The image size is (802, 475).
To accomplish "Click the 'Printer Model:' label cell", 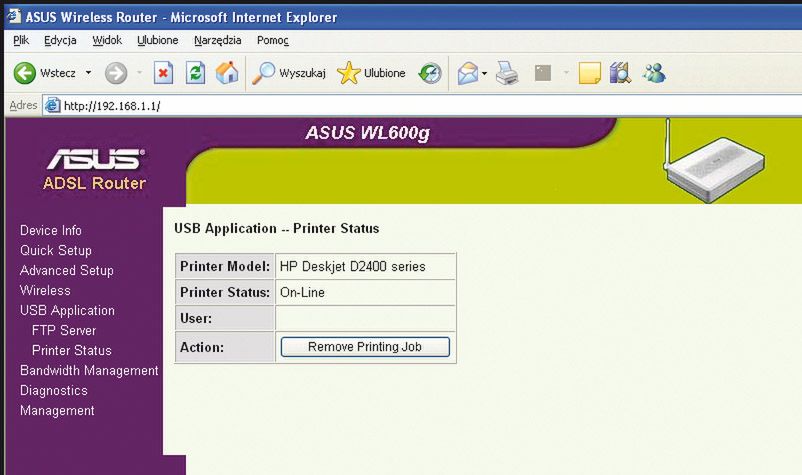I will (x=225, y=266).
